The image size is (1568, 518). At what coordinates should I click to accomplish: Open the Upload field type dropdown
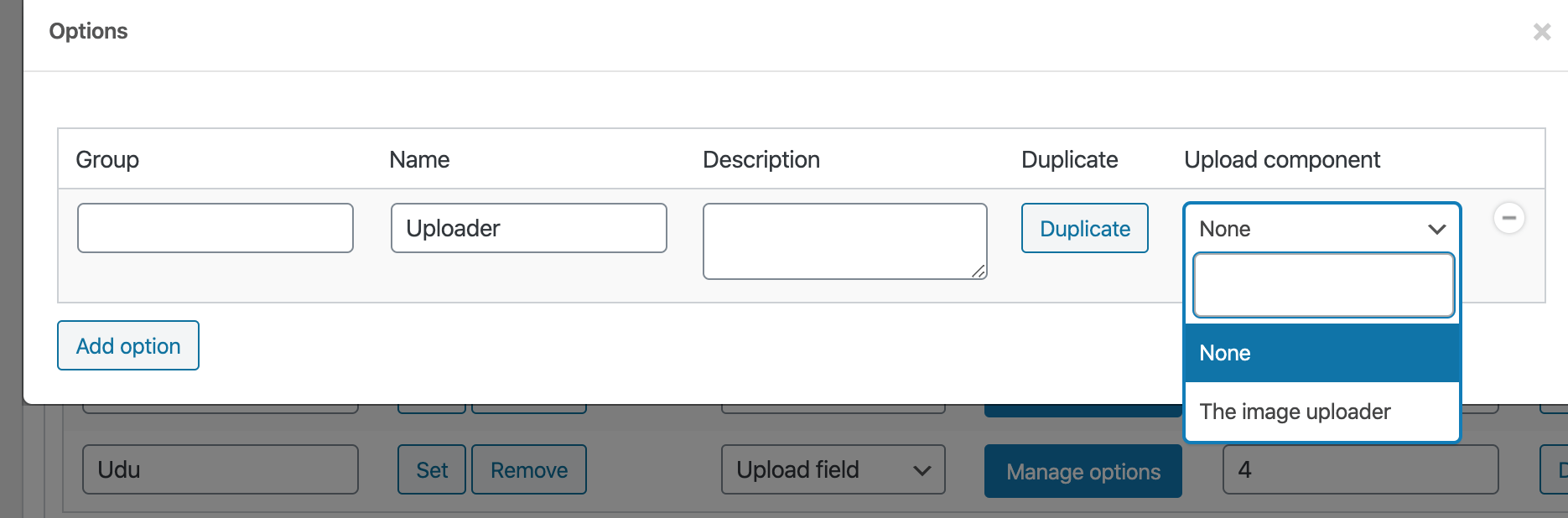point(833,469)
